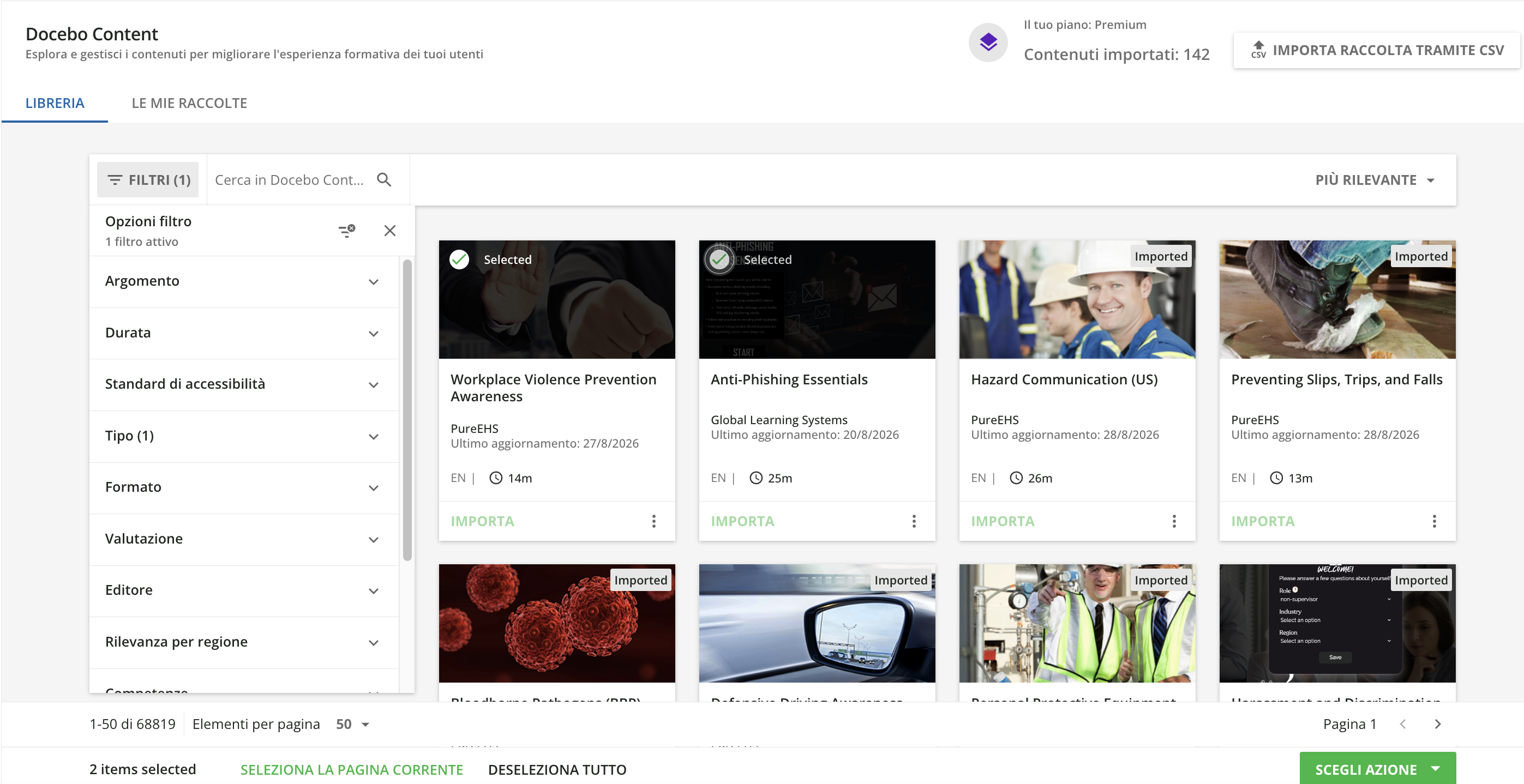Click Importa raccolta tramite CSV button
Screen dimensions: 1524x784
pyautogui.click(x=1377, y=50)
